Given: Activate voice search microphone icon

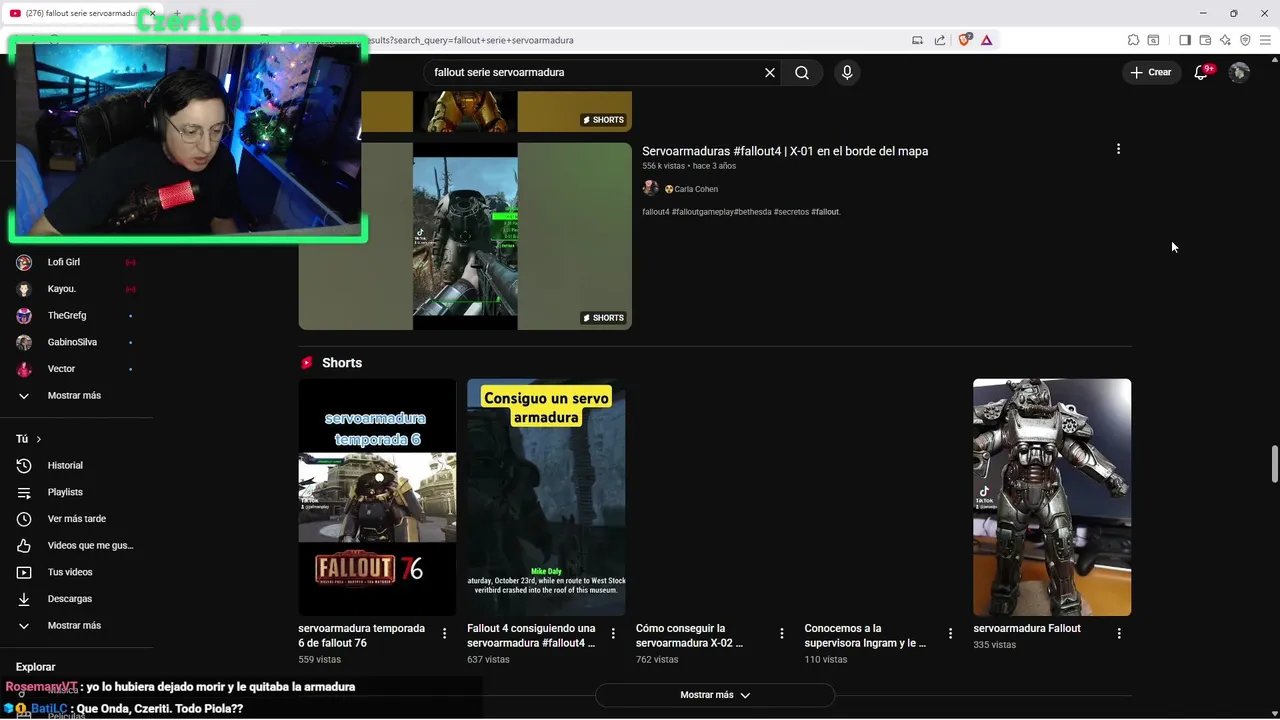Looking at the screenshot, I should [x=847, y=73].
